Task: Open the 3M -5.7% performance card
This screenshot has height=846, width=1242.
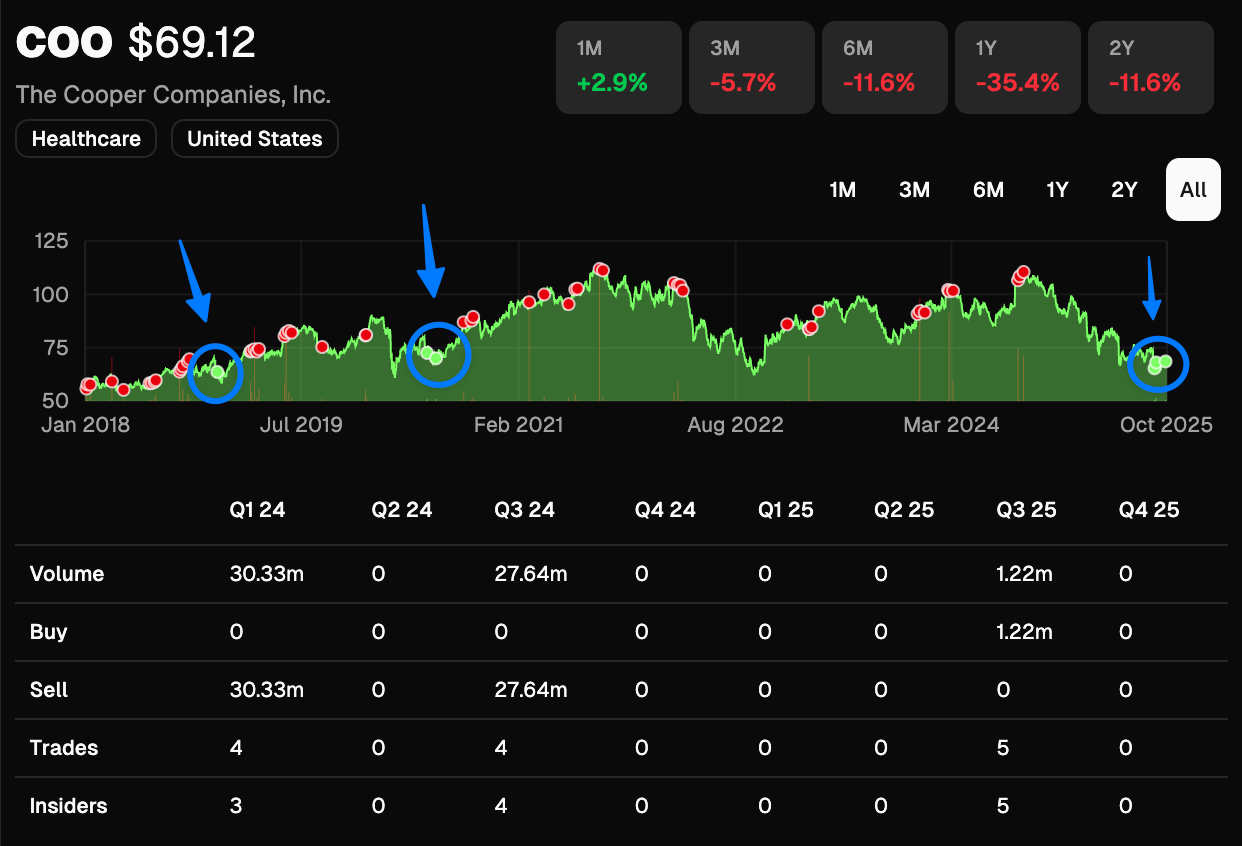Action: click(751, 67)
